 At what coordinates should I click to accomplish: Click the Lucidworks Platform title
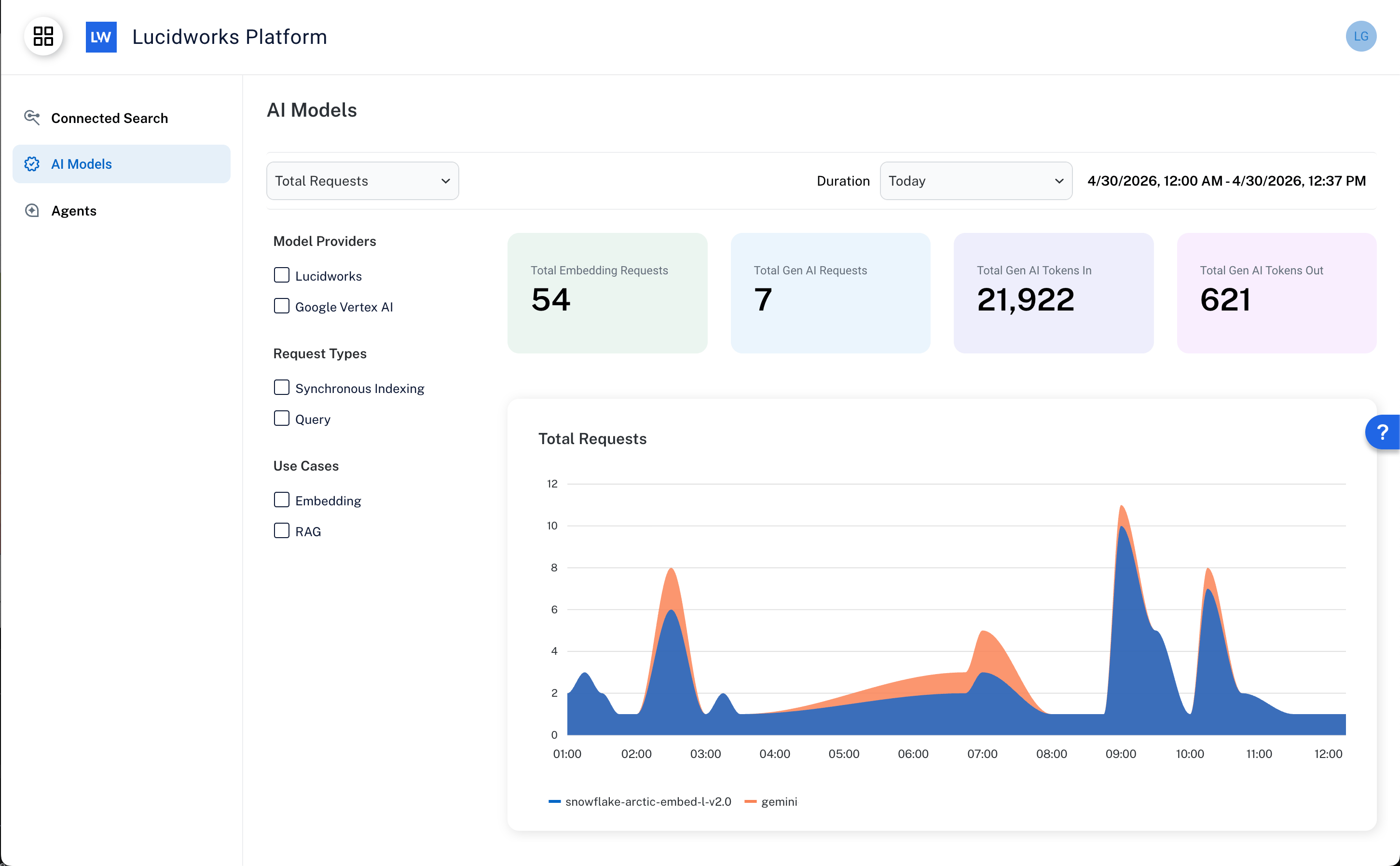[x=229, y=37]
